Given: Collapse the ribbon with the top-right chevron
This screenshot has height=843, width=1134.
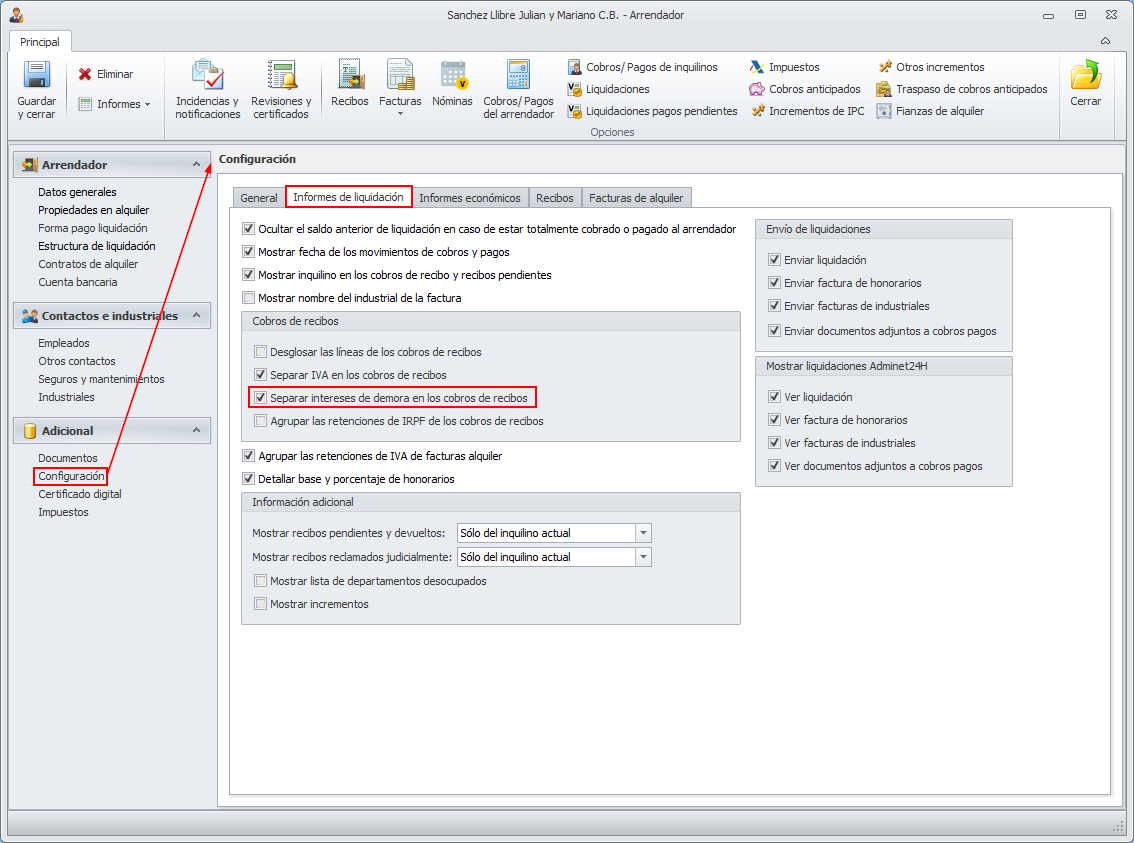Looking at the screenshot, I should click(x=1105, y=41).
